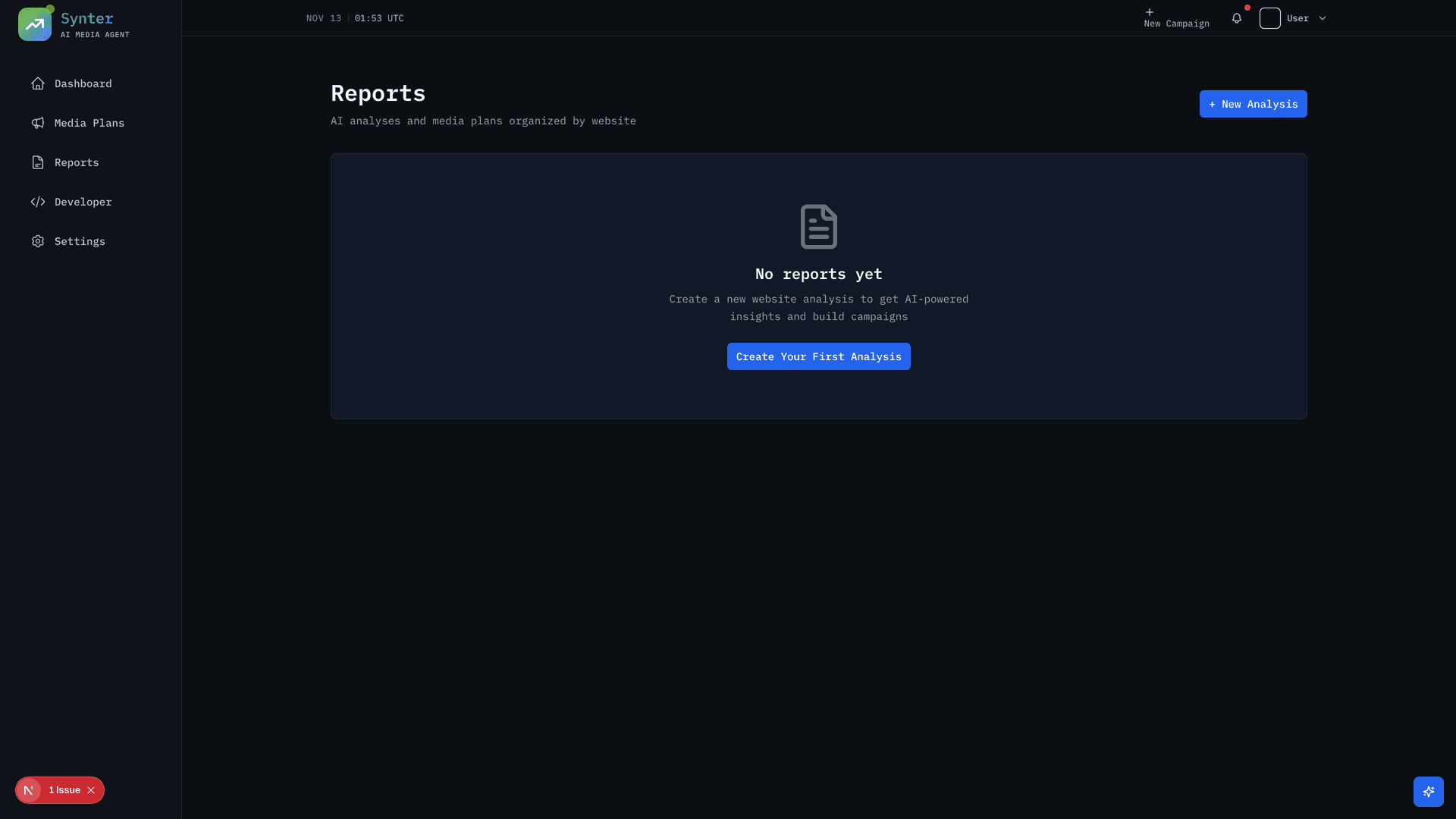Select the Reports document icon
The image size is (1456, 819).
click(38, 162)
